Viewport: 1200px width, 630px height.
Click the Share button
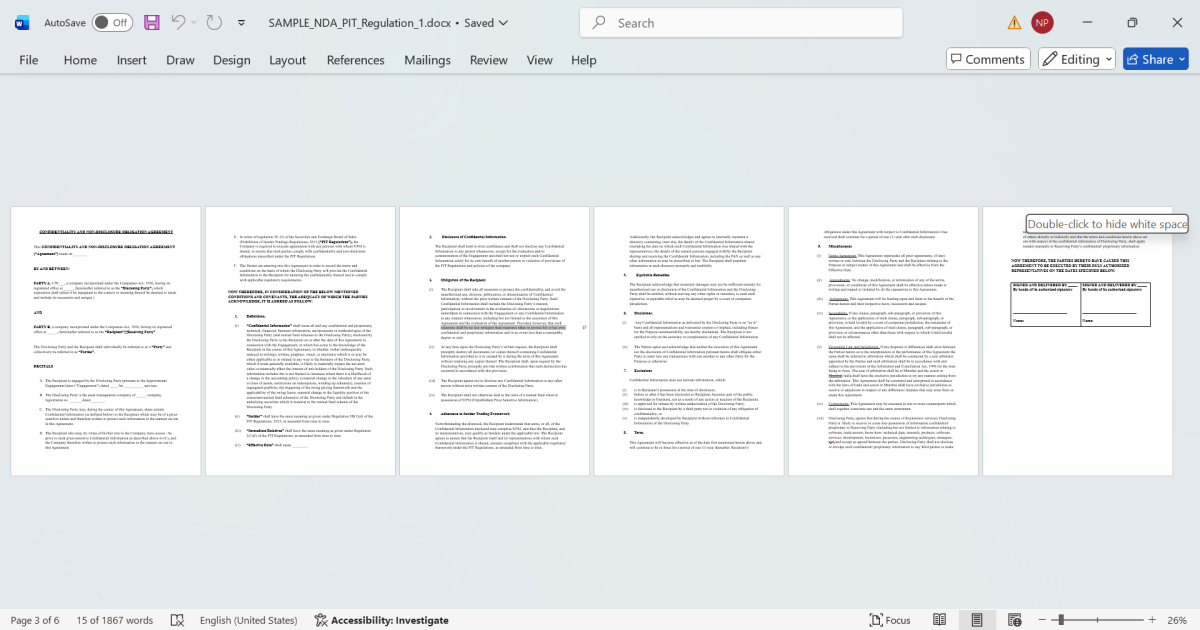pyautogui.click(x=1155, y=59)
